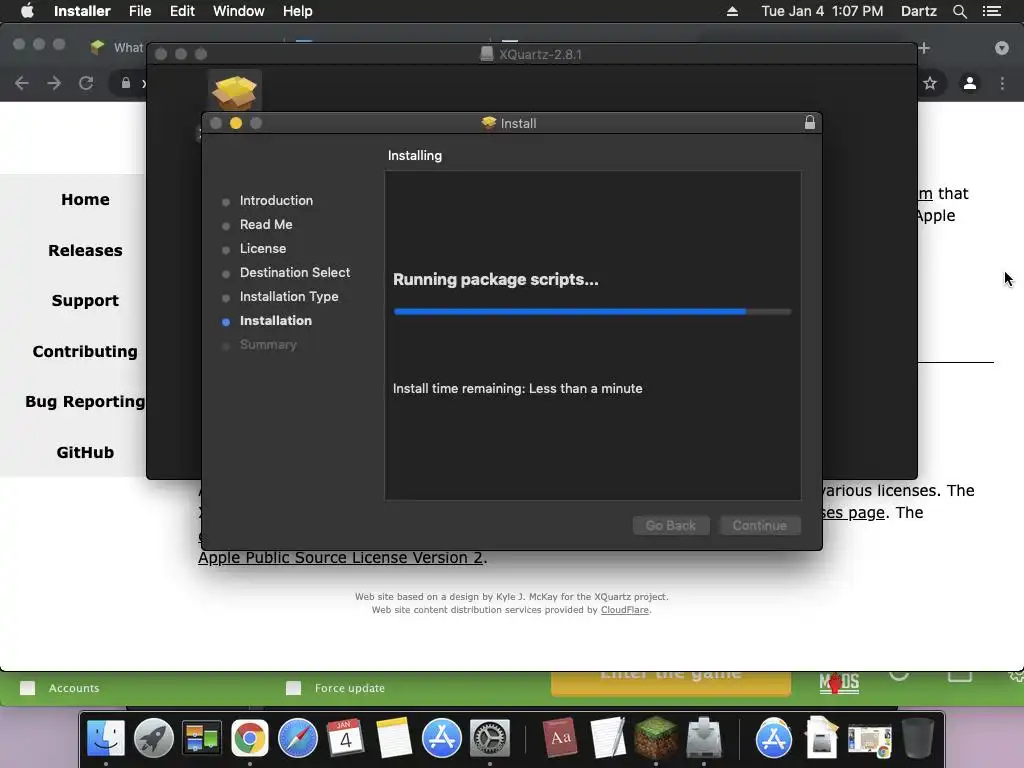
Task: Open the Installer menu
Action: coord(82,11)
